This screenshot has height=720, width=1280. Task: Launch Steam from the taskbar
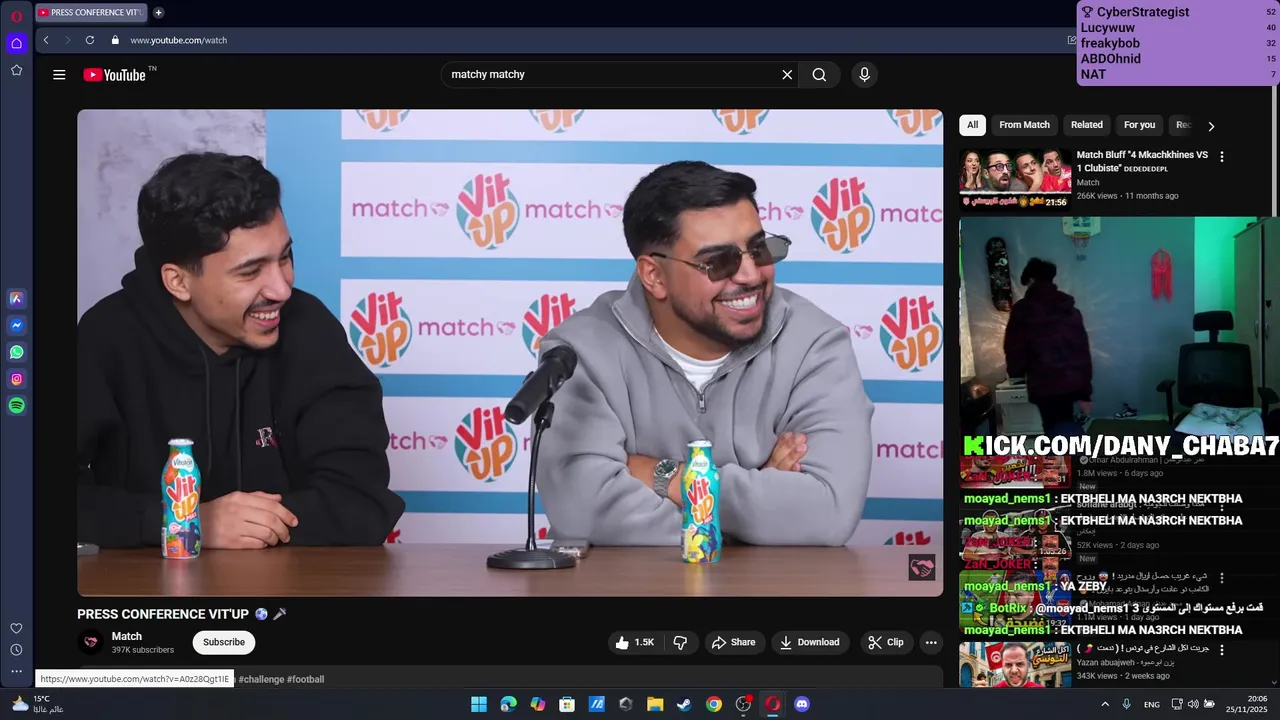click(684, 704)
